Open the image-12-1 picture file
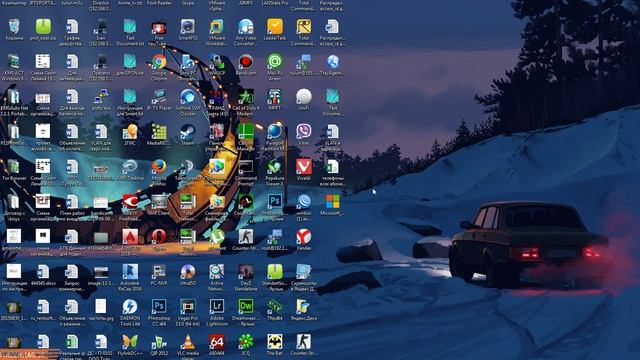The height and width of the screenshot is (360, 640). tap(101, 272)
